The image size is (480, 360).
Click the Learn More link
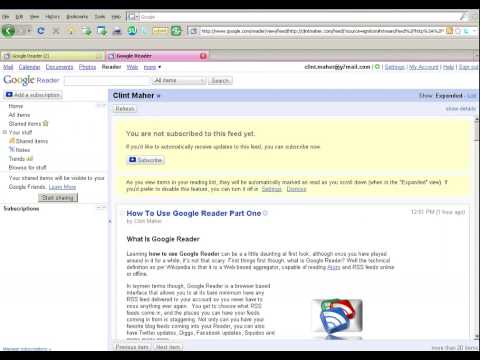tap(62, 187)
